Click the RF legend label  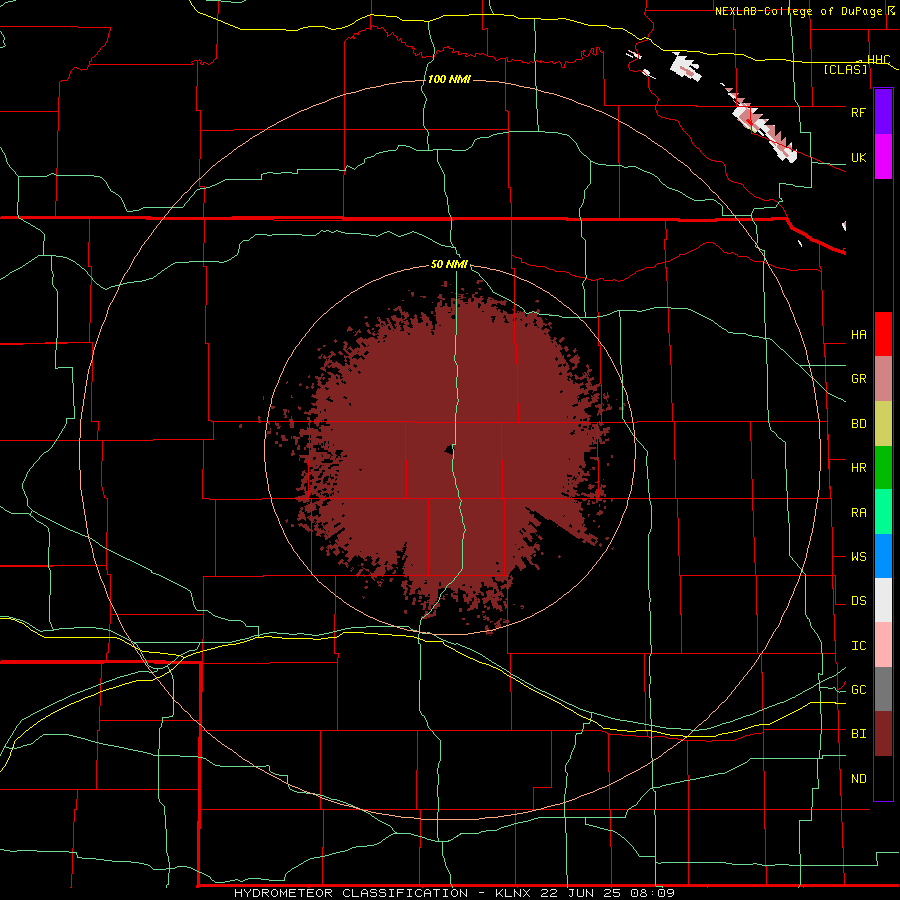point(858,112)
